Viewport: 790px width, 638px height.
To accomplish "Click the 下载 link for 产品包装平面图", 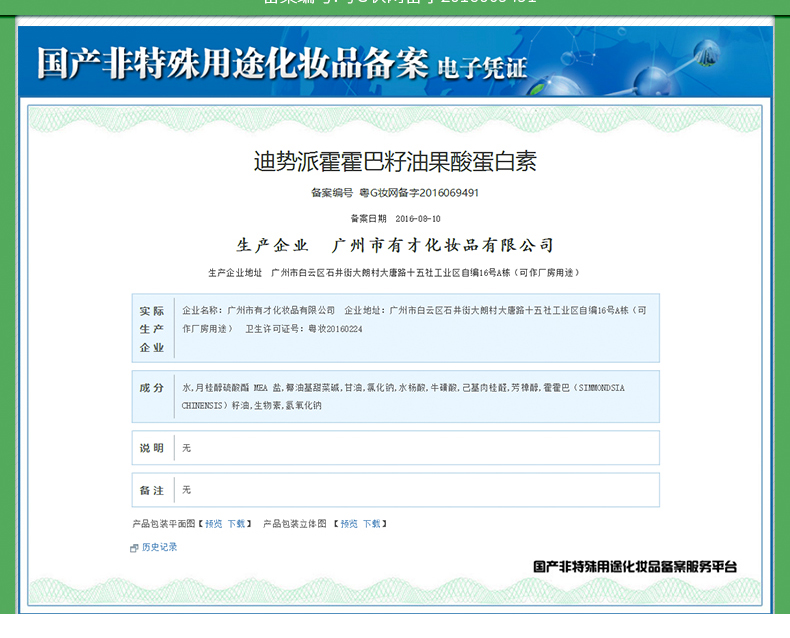I will pyautogui.click(x=236, y=524).
